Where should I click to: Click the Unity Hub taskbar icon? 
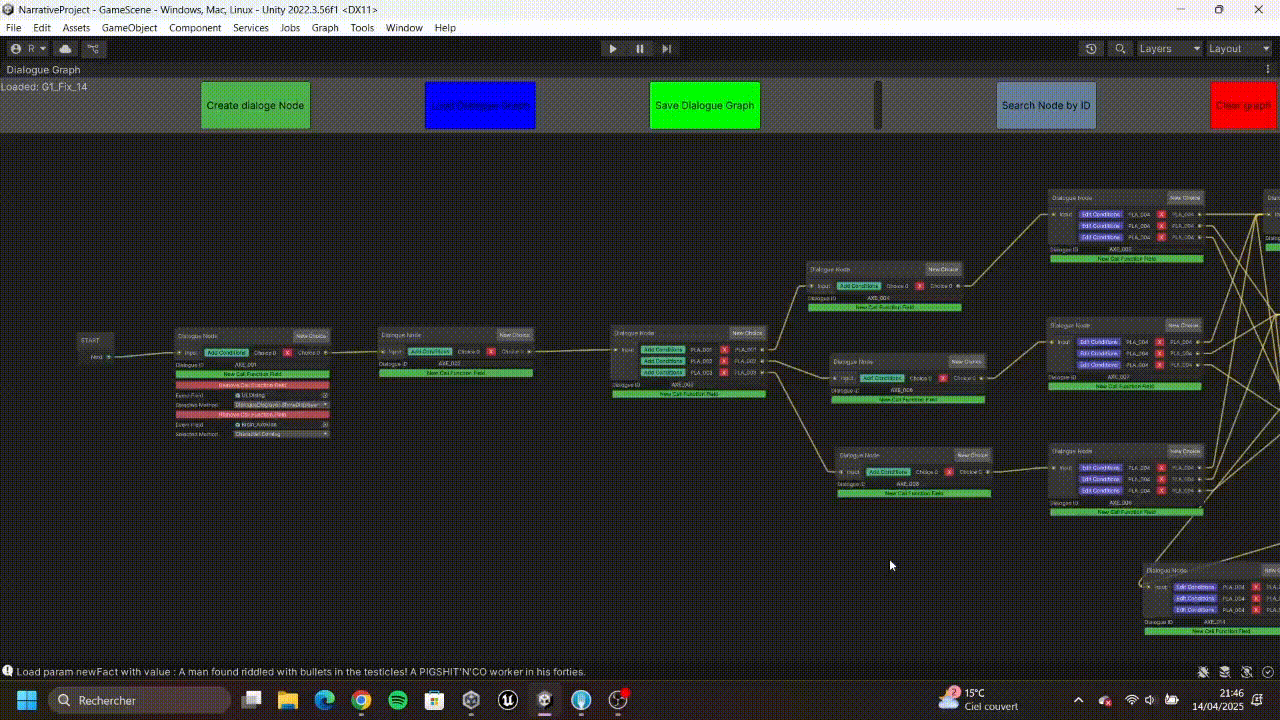pos(471,700)
